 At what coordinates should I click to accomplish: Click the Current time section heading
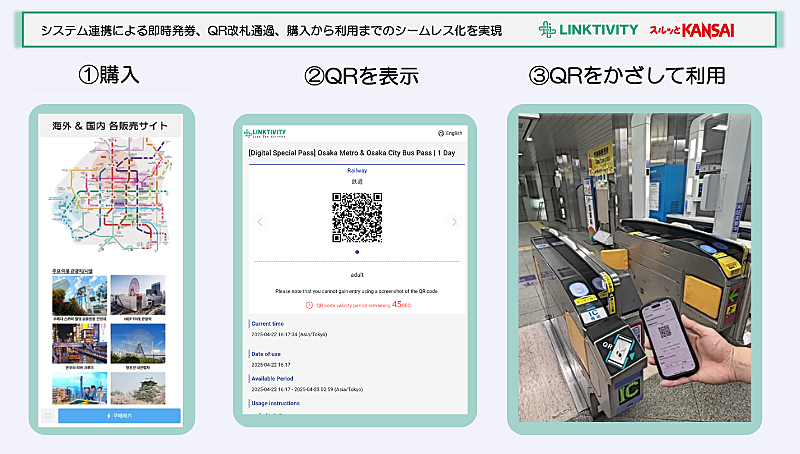tap(267, 323)
